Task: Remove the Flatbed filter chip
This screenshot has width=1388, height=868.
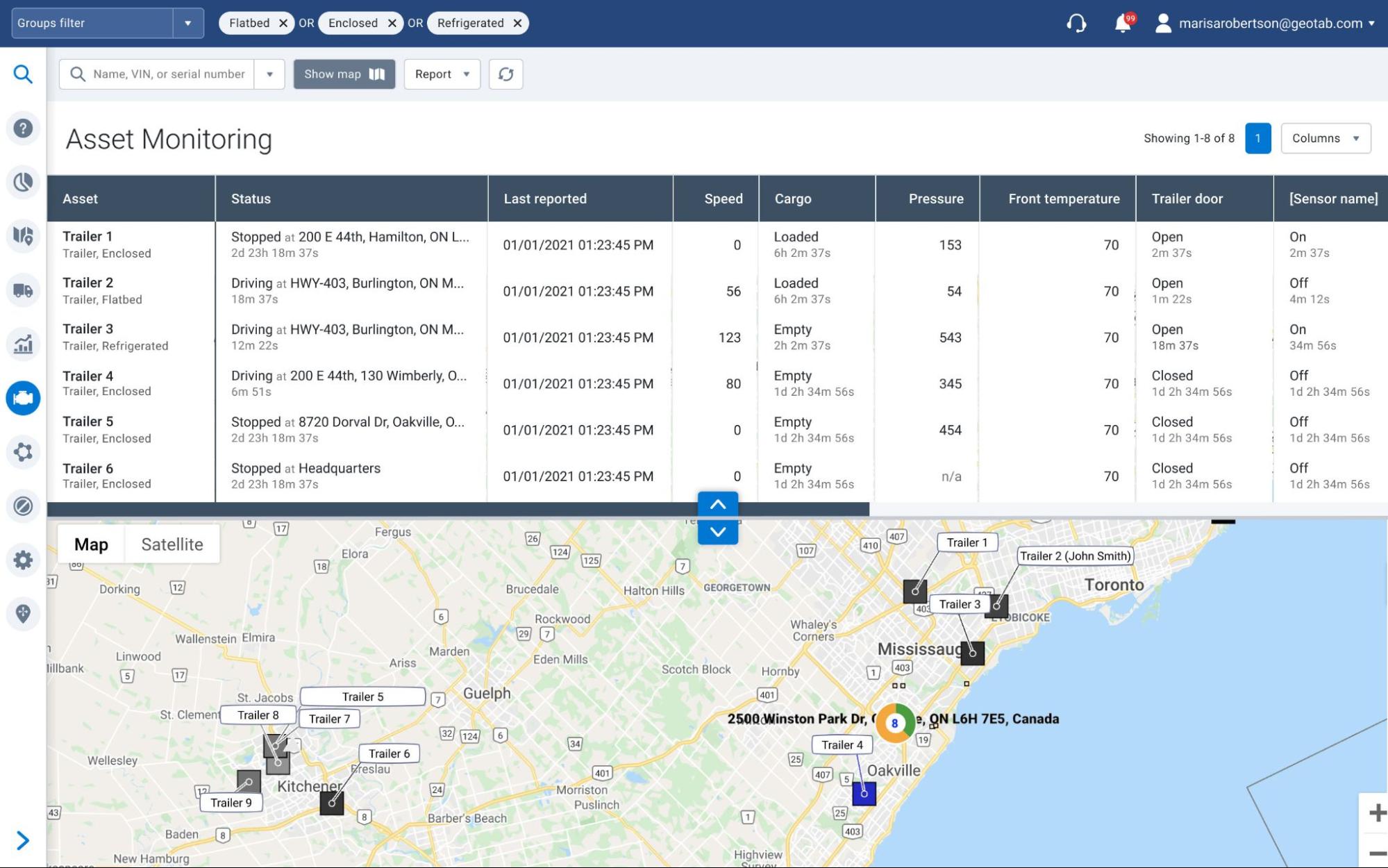Action: click(x=283, y=23)
